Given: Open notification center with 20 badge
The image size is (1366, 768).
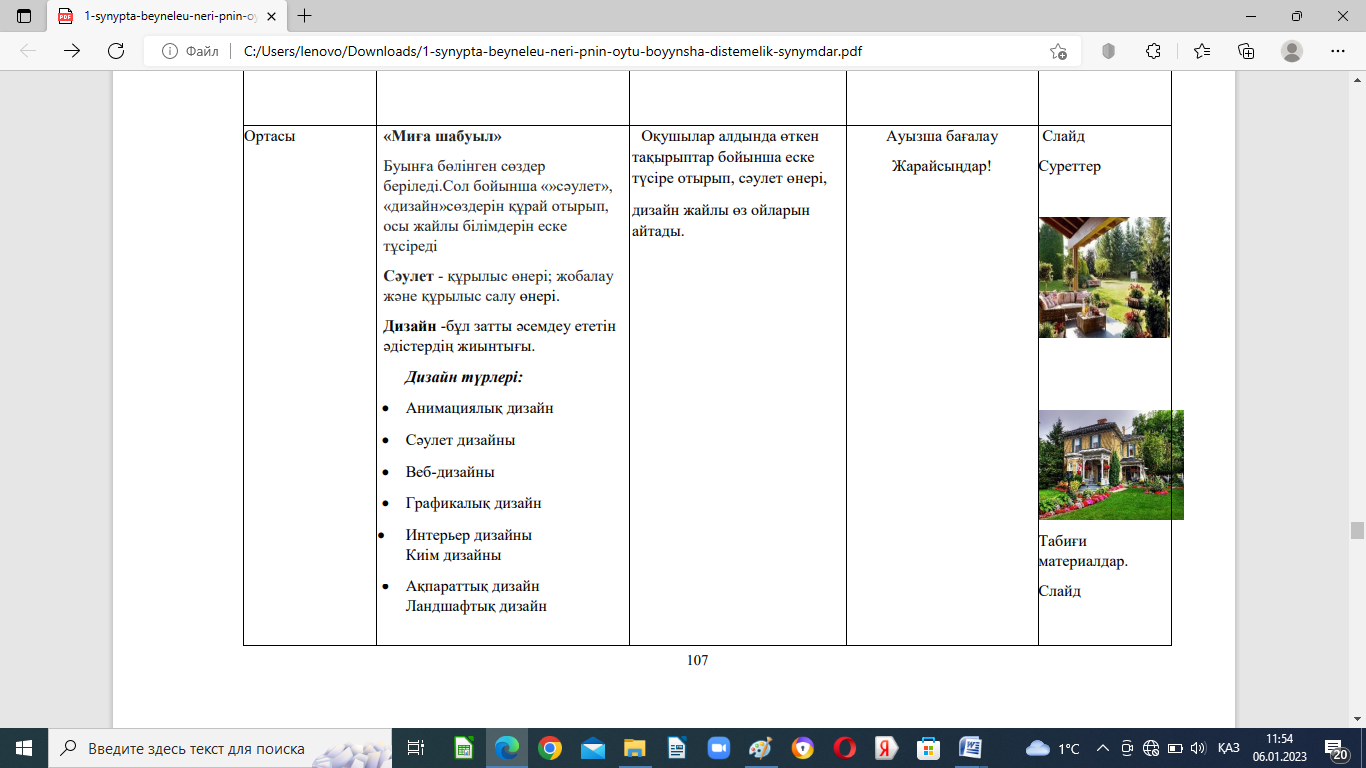Looking at the screenshot, I should point(1338,748).
